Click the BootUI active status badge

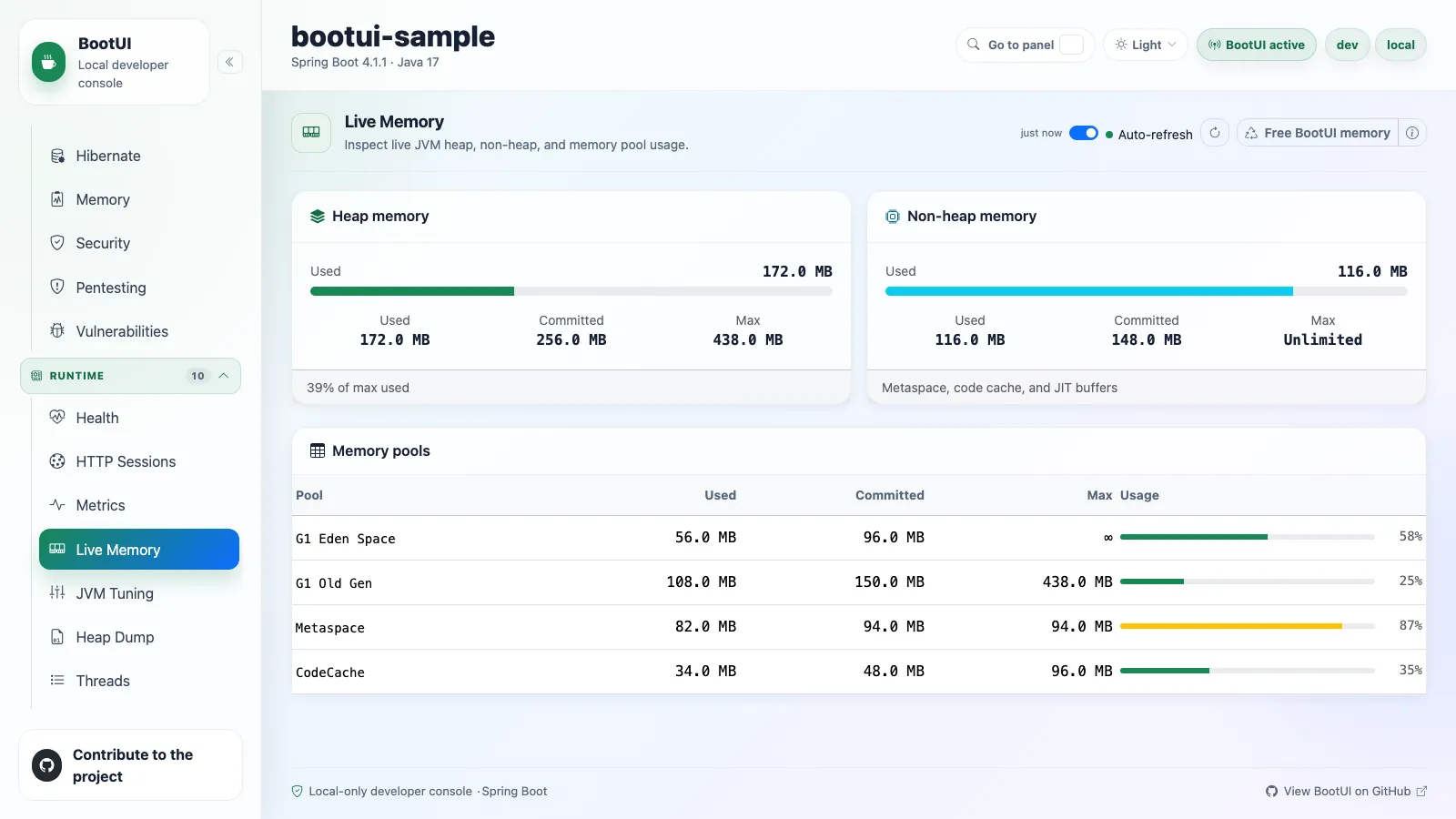[x=1257, y=45]
